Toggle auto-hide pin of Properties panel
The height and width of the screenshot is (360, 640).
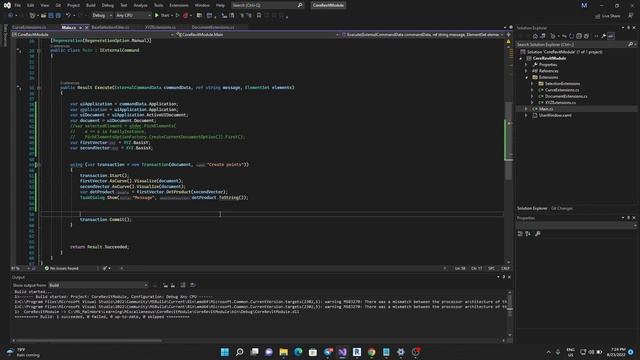click(x=629, y=218)
